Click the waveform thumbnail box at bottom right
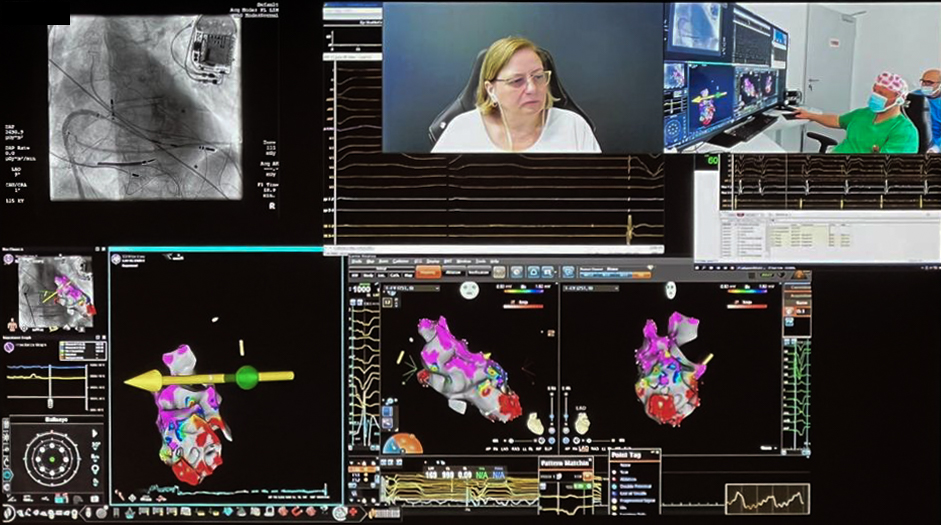The image size is (941, 525). coord(767,499)
